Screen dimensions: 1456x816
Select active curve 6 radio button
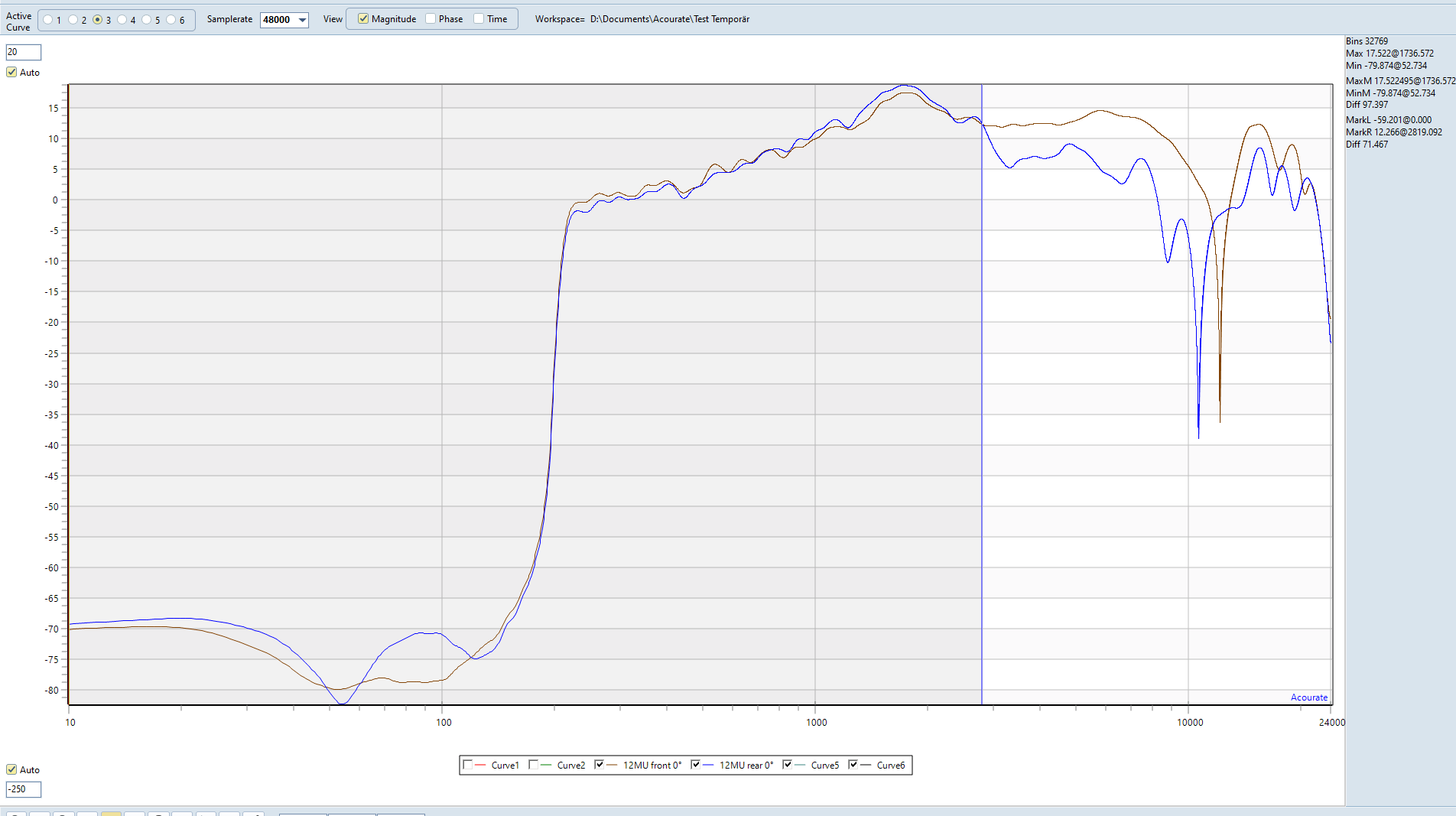tap(171, 20)
